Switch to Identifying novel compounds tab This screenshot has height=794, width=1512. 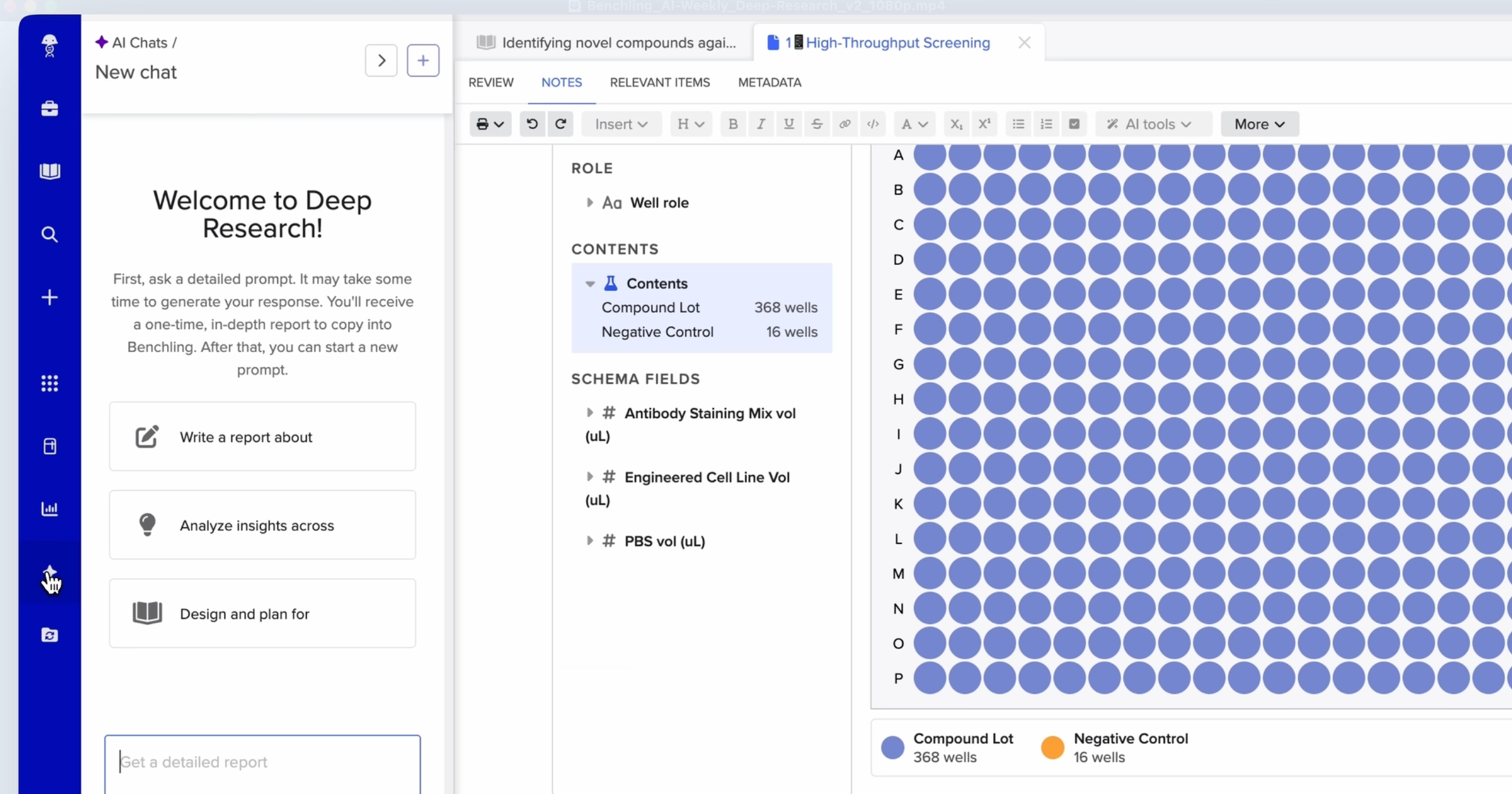point(606,43)
